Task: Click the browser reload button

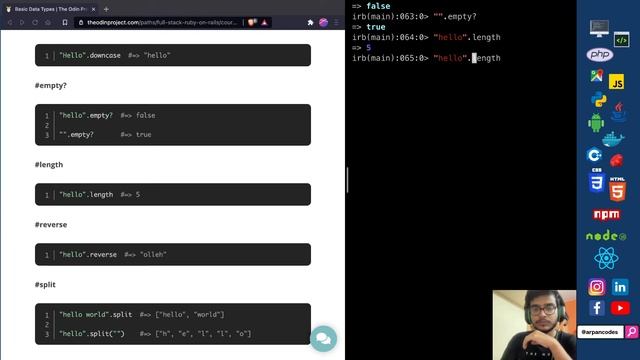Action: pyautogui.click(x=35, y=22)
